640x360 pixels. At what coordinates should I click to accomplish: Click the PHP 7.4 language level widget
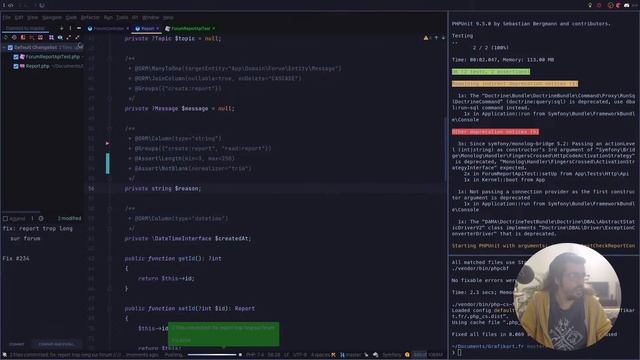click(x=255, y=355)
